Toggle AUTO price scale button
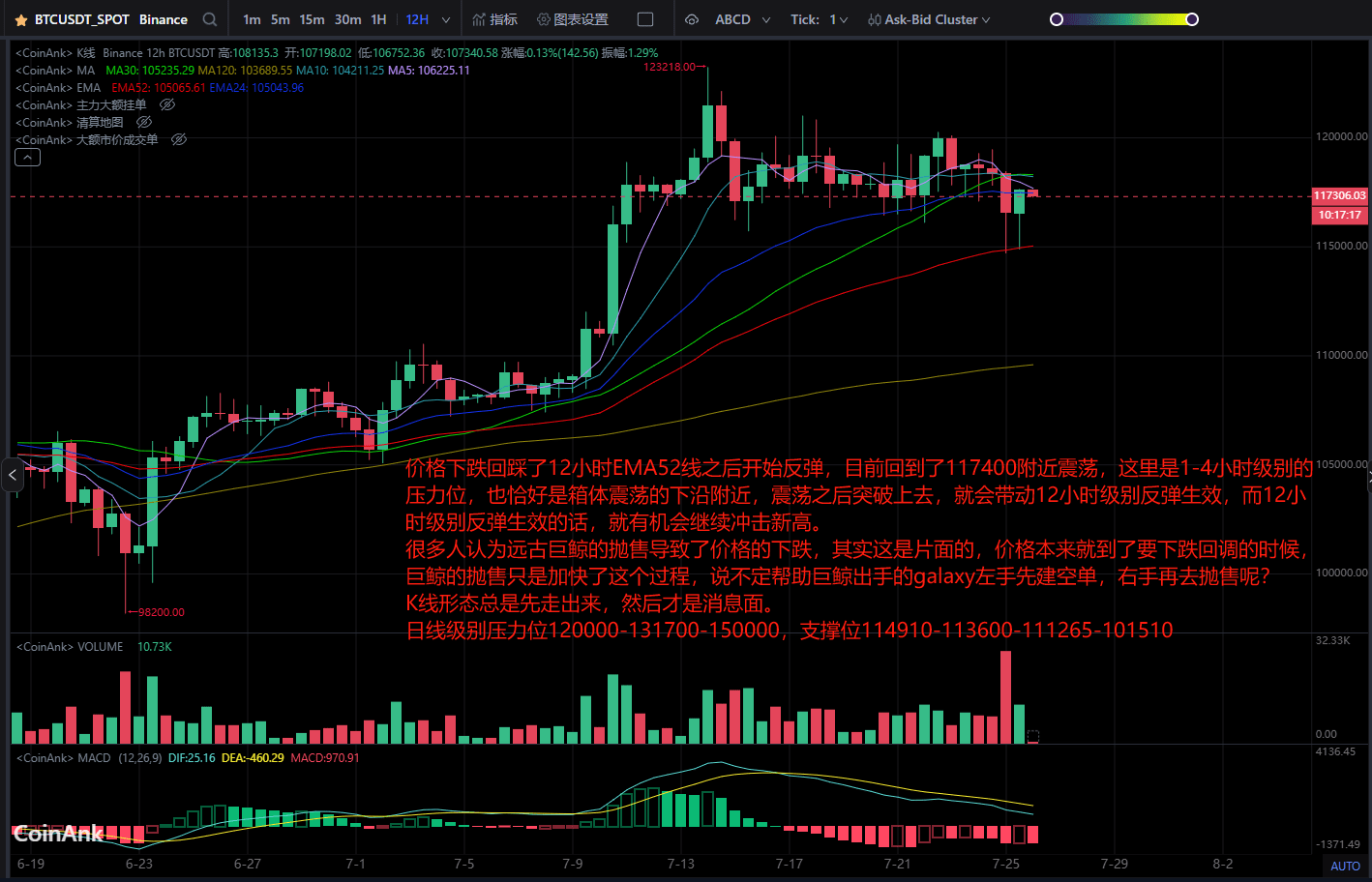Image resolution: width=1372 pixels, height=882 pixels. click(x=1345, y=867)
